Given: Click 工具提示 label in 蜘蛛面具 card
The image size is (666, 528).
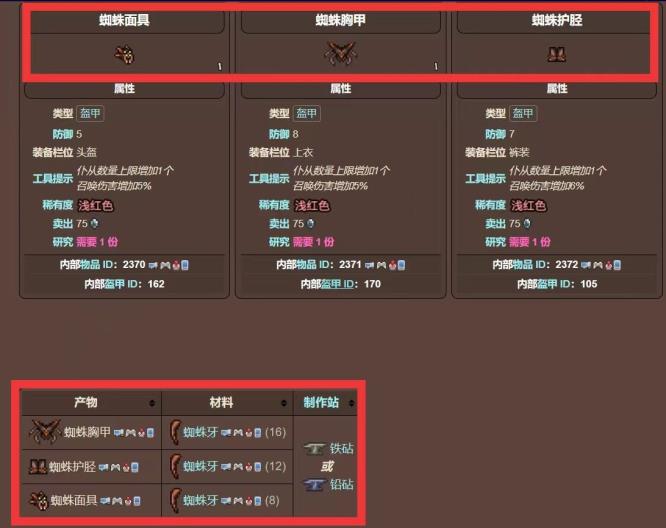Looking at the screenshot, I should tap(53, 178).
